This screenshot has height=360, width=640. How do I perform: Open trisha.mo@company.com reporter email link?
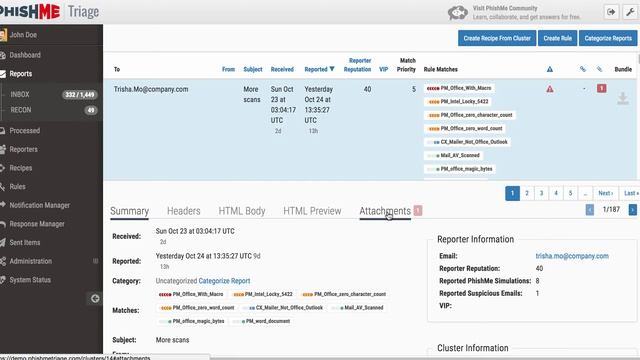tap(572, 256)
